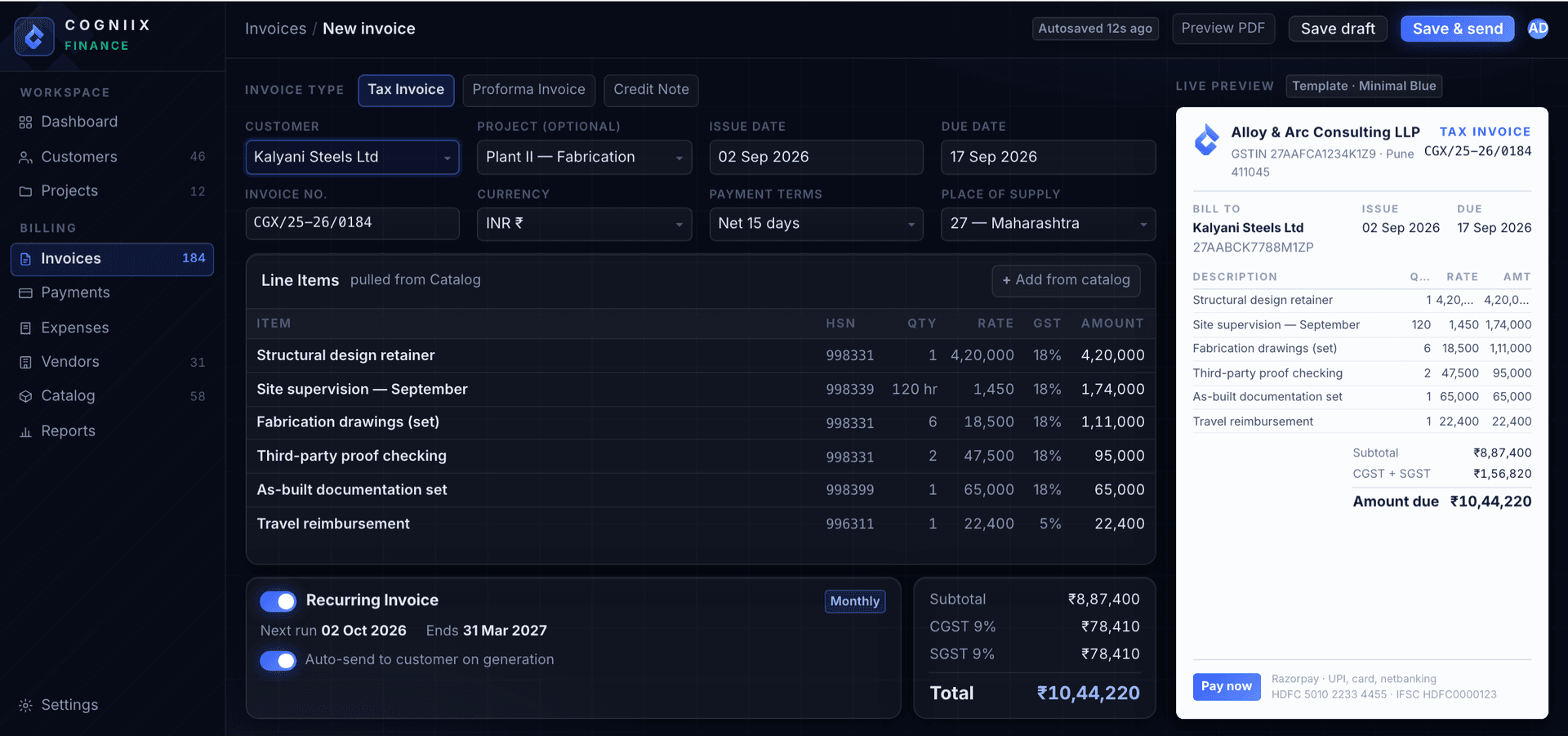Image resolution: width=1568 pixels, height=736 pixels.
Task: Click the Catalog box icon
Action: click(x=25, y=396)
